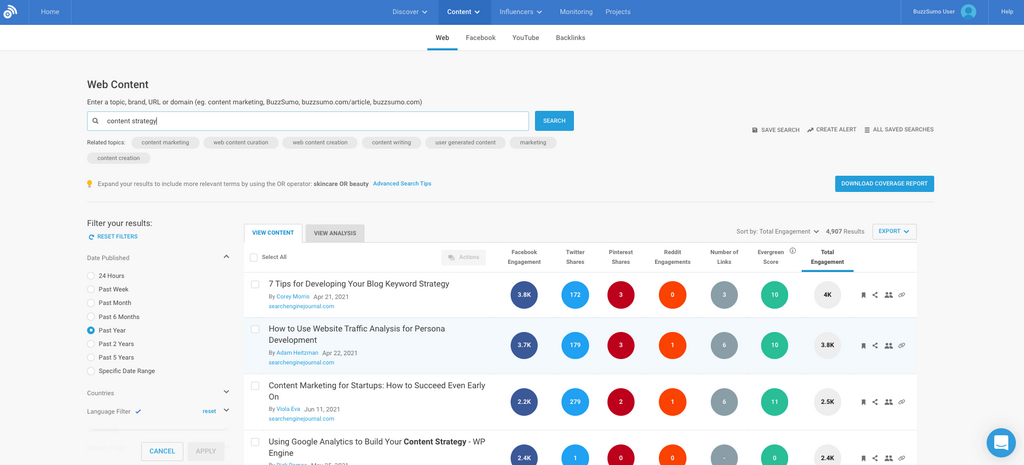Open the chat support bubble icon
Image resolution: width=1024 pixels, height=465 pixels.
point(1001,443)
